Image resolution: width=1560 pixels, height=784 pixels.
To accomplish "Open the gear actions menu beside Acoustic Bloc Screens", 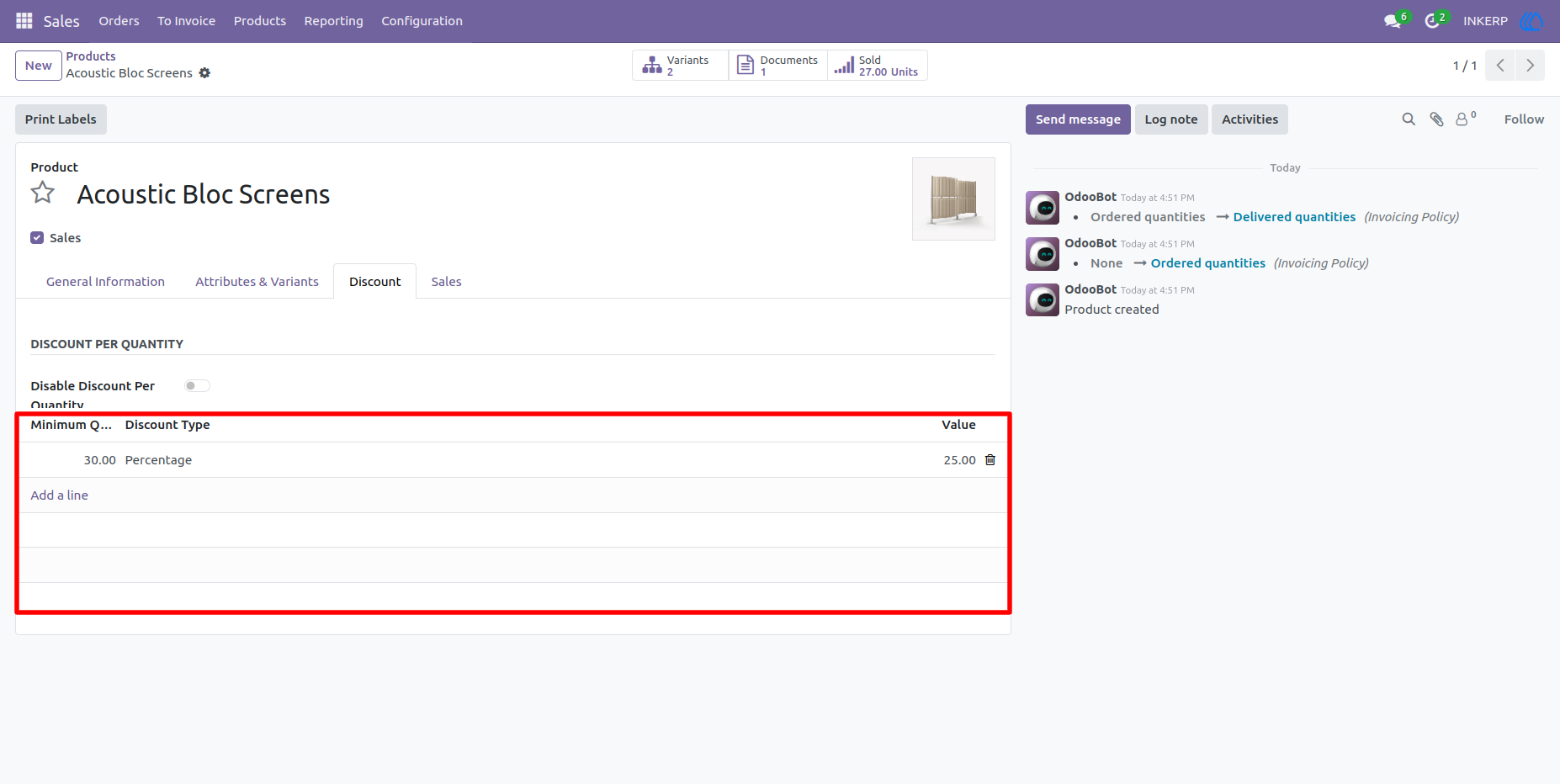I will pyautogui.click(x=204, y=73).
